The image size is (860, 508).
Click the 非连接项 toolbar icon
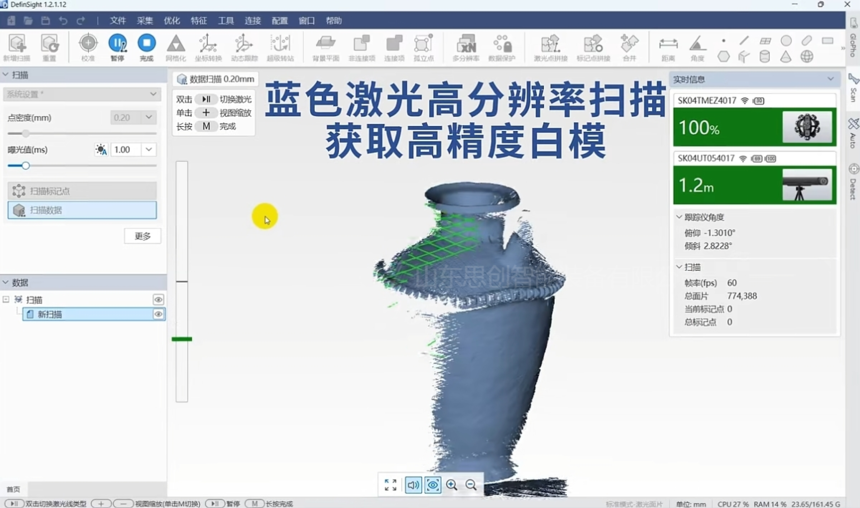[362, 47]
